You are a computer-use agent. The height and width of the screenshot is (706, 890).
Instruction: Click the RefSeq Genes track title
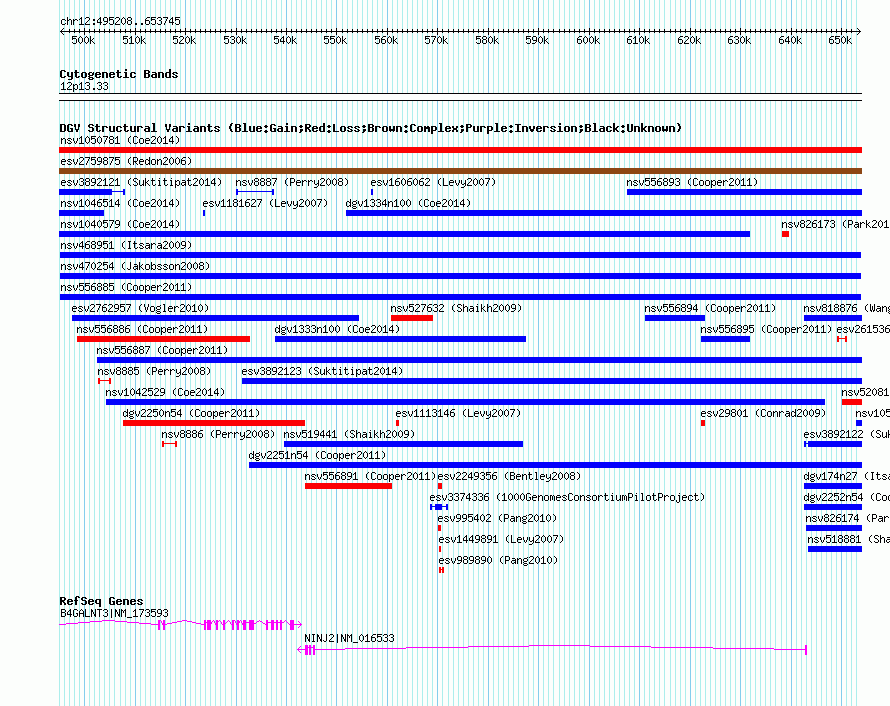tap(101, 601)
